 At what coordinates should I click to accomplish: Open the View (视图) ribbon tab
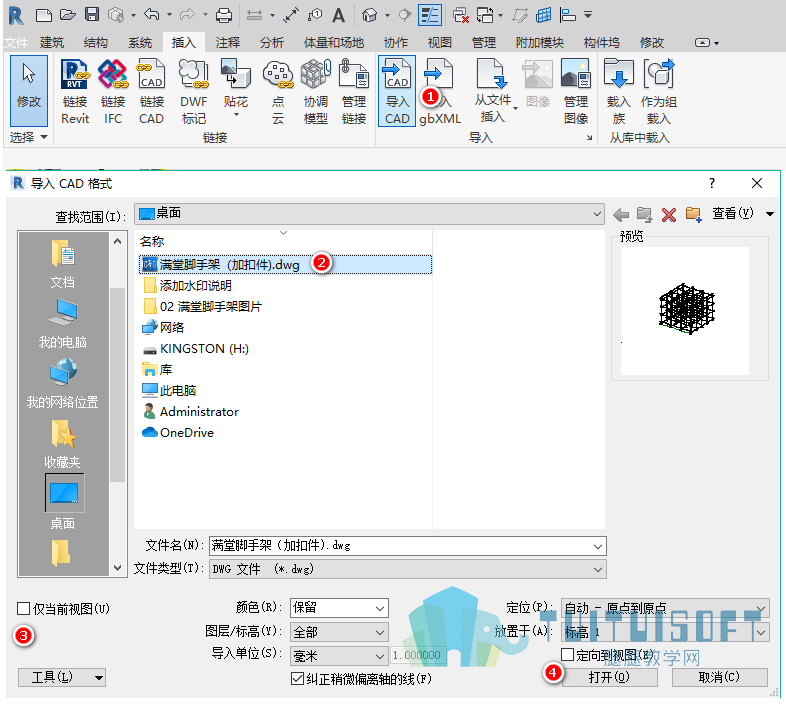click(440, 43)
